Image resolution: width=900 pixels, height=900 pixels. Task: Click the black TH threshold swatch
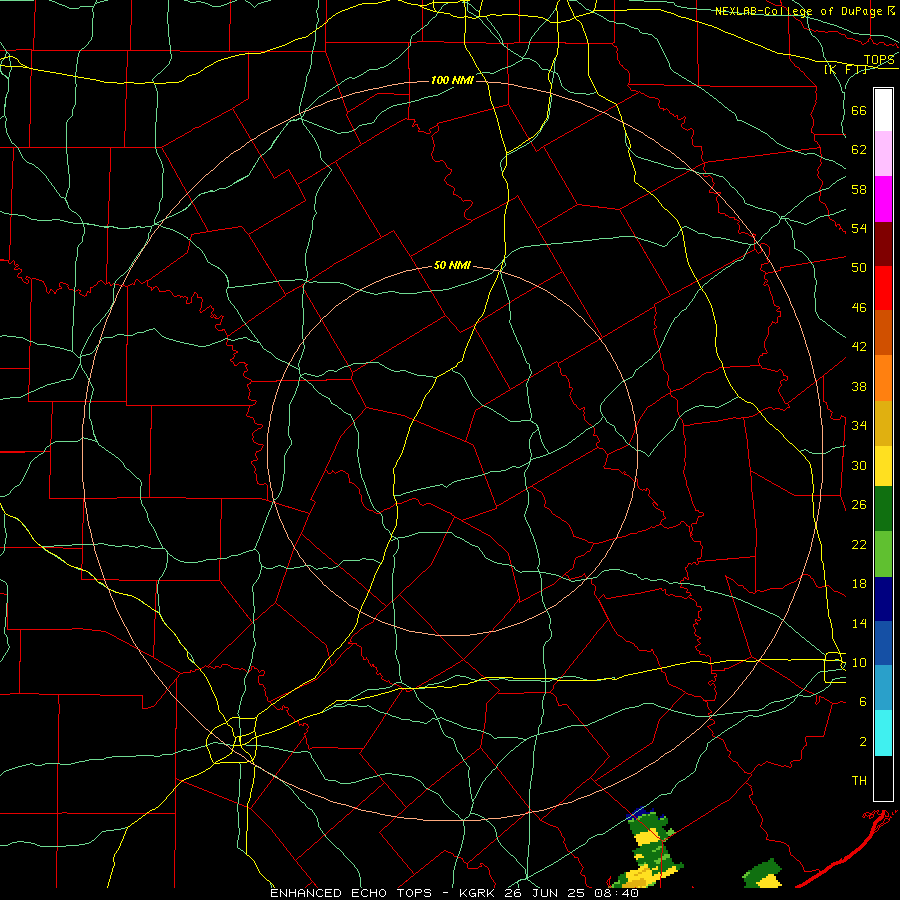(883, 778)
